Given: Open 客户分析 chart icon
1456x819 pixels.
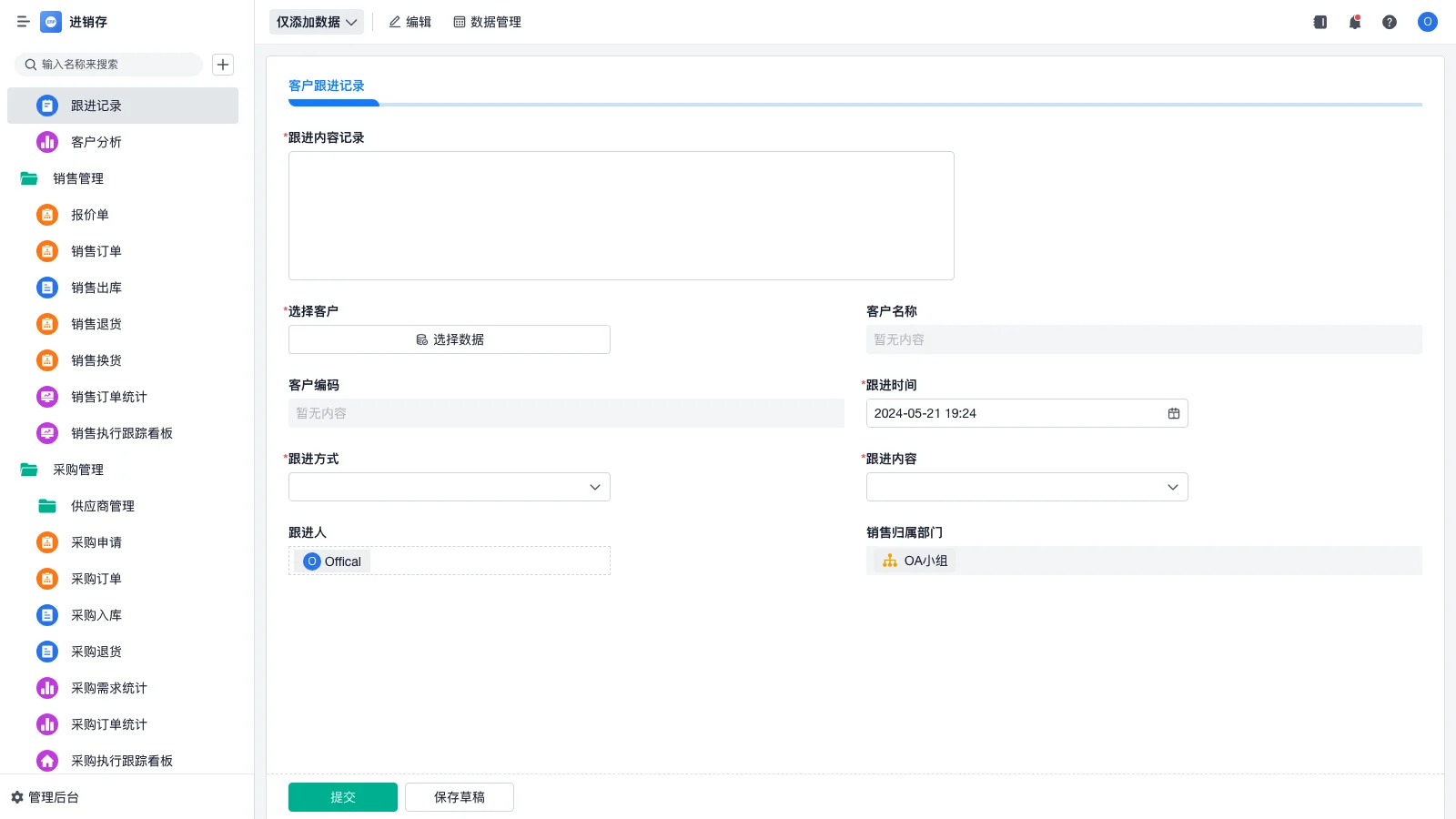Looking at the screenshot, I should tap(47, 142).
